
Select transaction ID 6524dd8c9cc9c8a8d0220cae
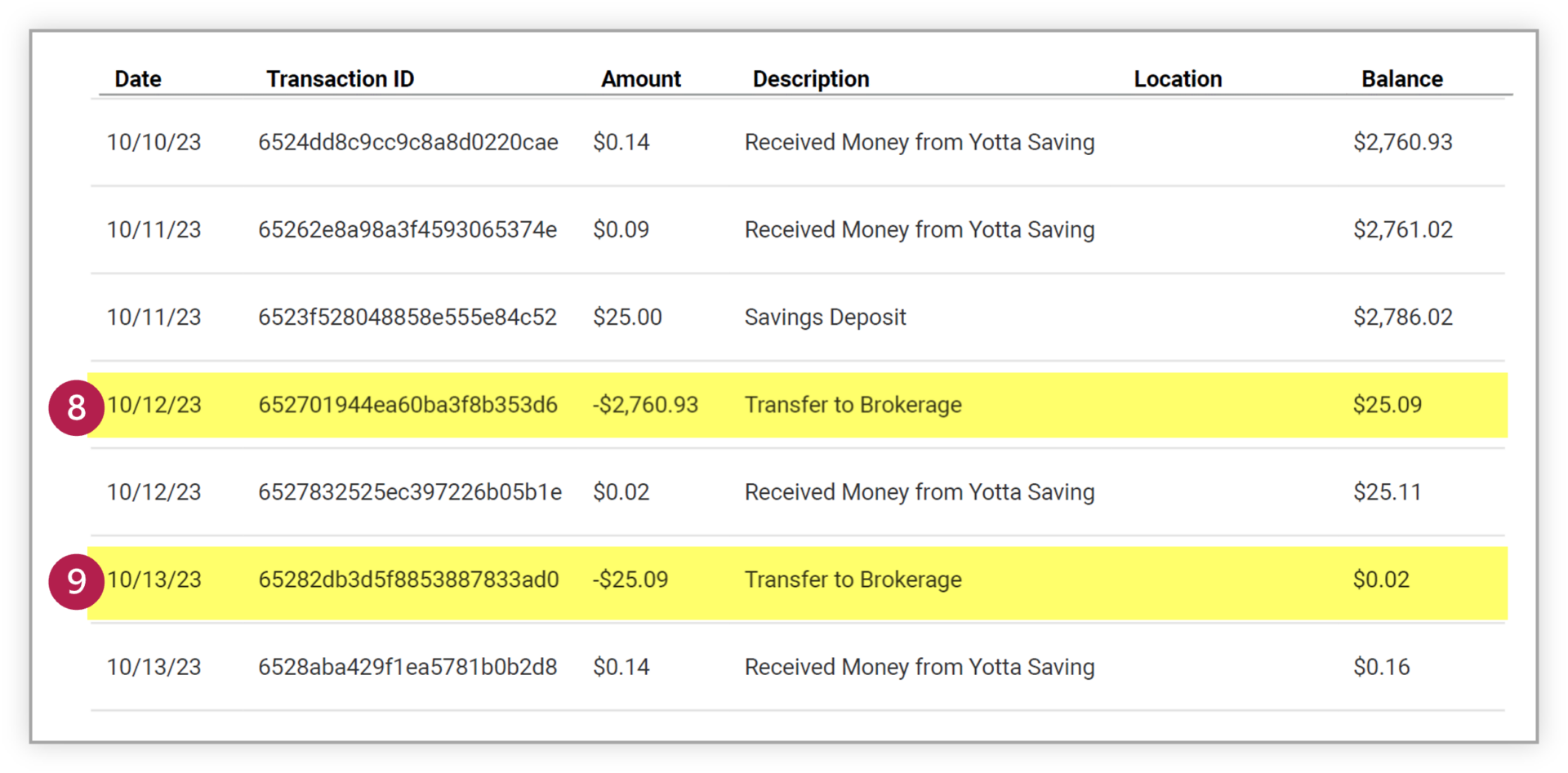tap(408, 143)
